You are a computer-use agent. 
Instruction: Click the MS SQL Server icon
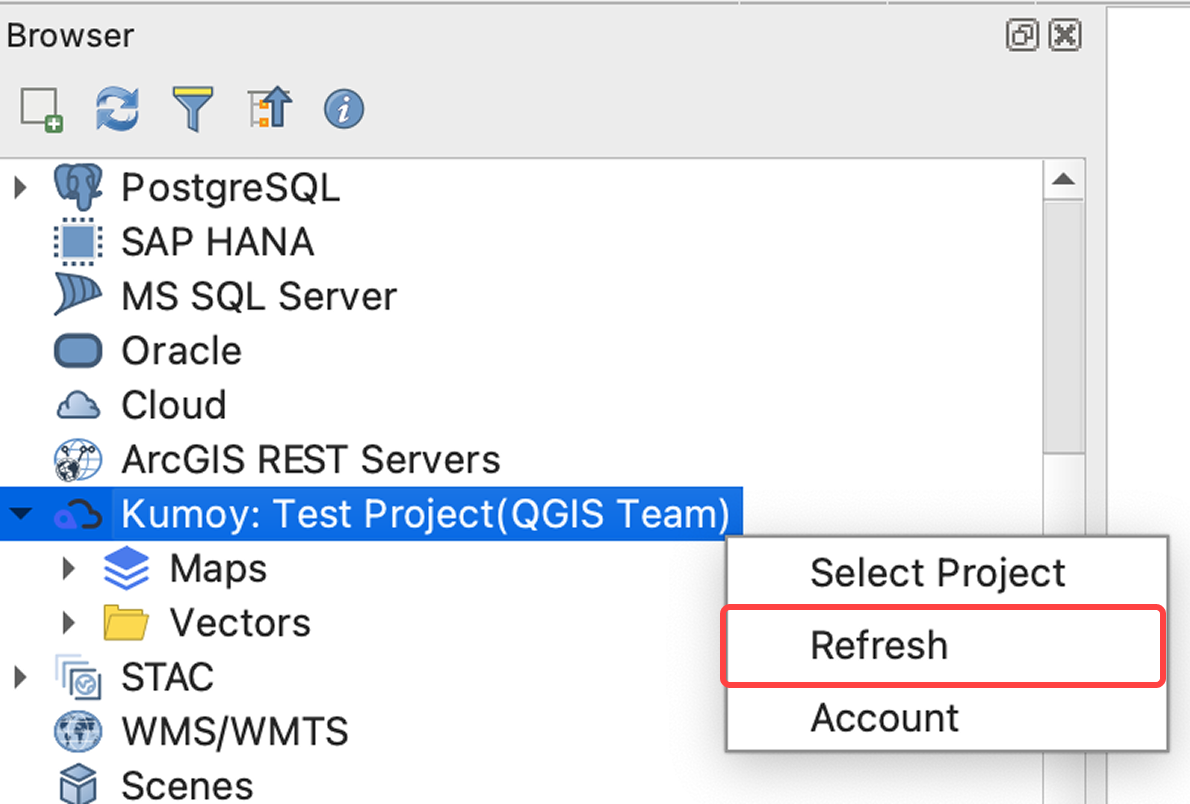(x=78, y=295)
